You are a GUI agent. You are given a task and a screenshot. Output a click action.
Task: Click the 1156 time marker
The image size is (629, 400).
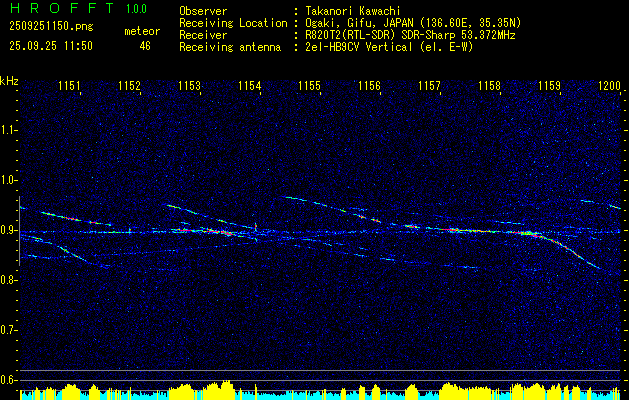click(369, 85)
